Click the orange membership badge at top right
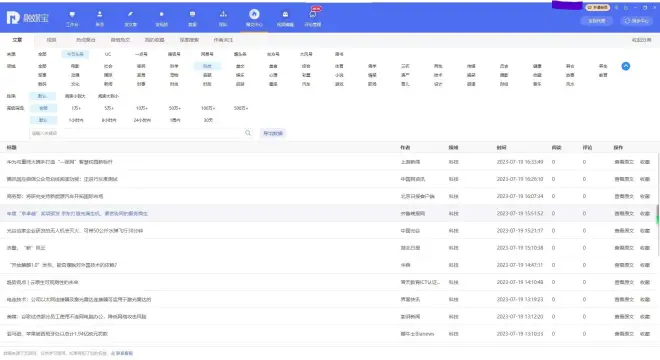660x360 pixels. pos(598,8)
